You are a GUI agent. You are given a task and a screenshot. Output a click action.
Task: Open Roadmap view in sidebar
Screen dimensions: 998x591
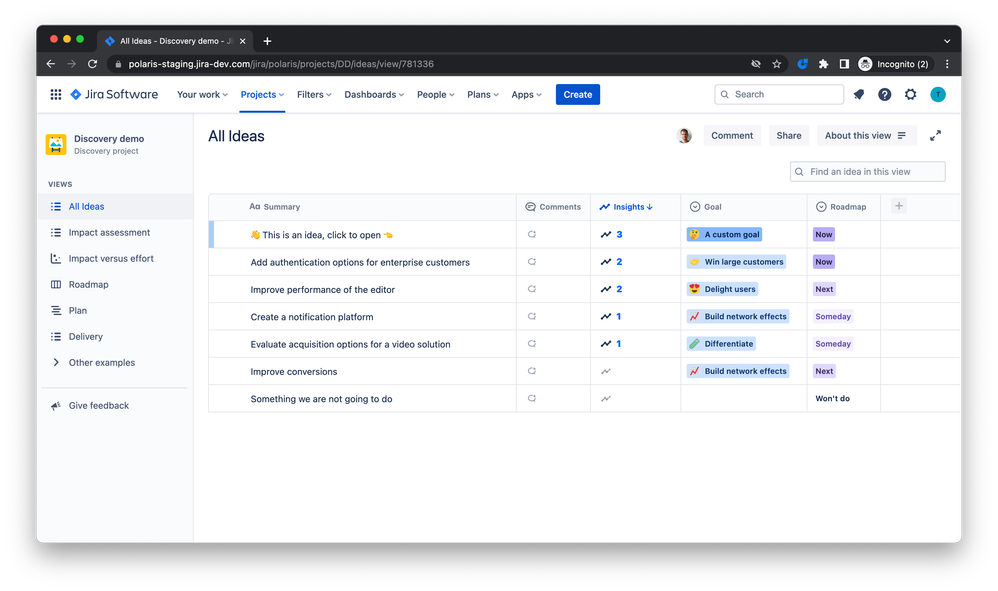[x=115, y=284]
